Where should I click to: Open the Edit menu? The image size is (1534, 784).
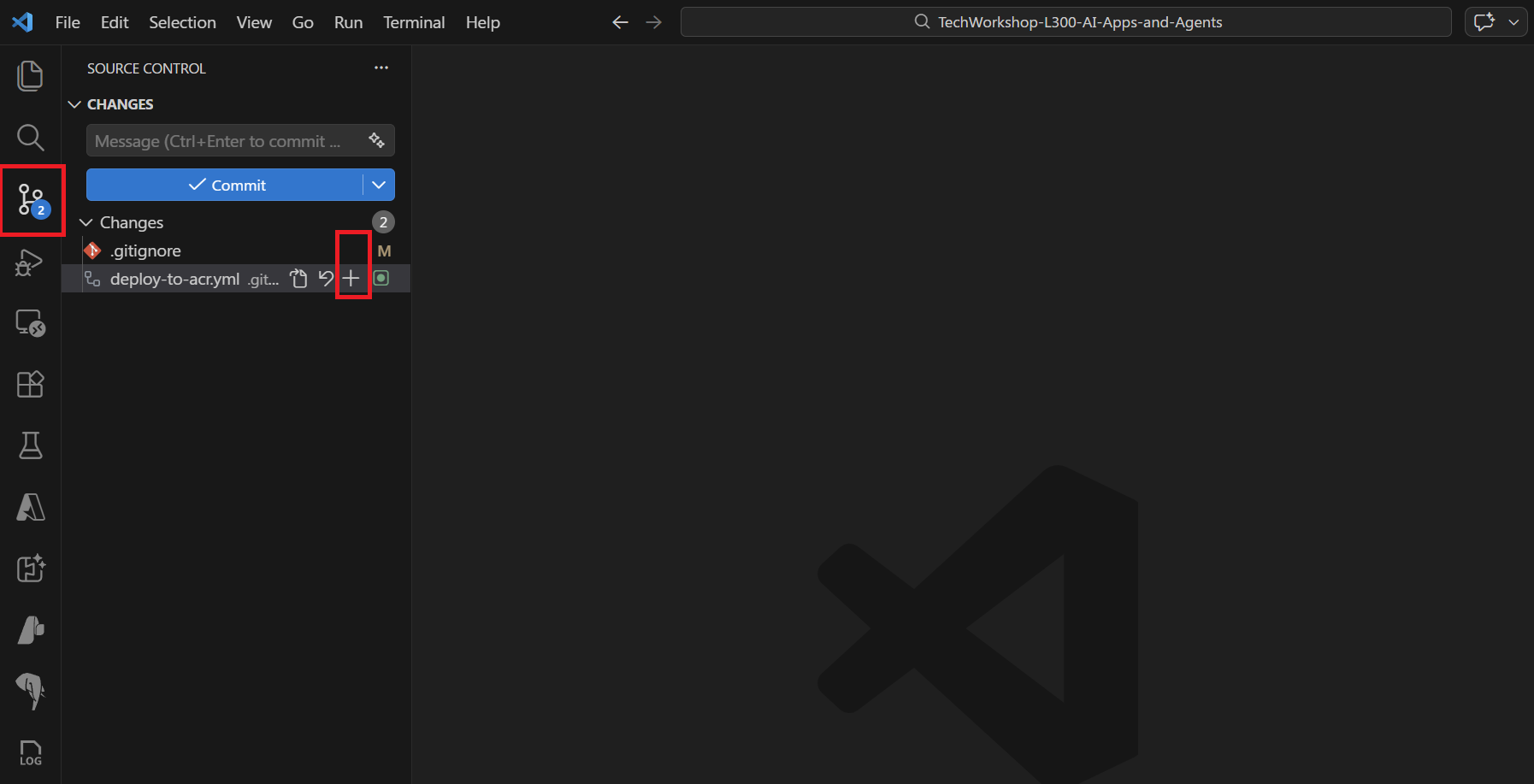click(115, 22)
